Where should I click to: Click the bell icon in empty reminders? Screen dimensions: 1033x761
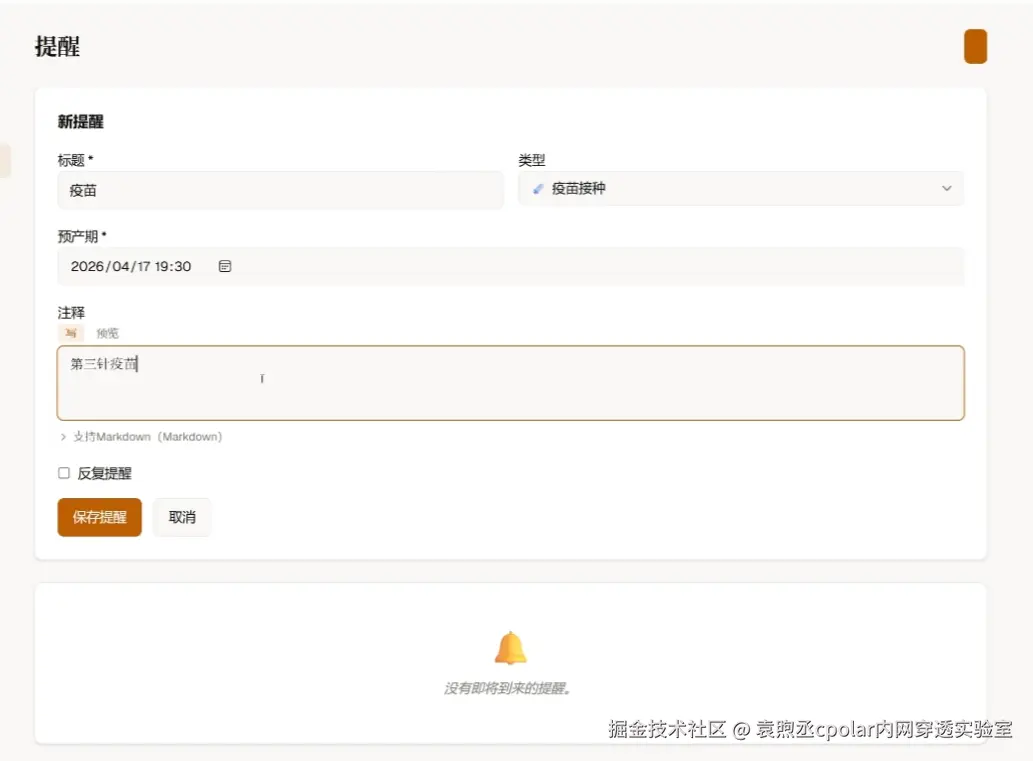pyautogui.click(x=511, y=648)
